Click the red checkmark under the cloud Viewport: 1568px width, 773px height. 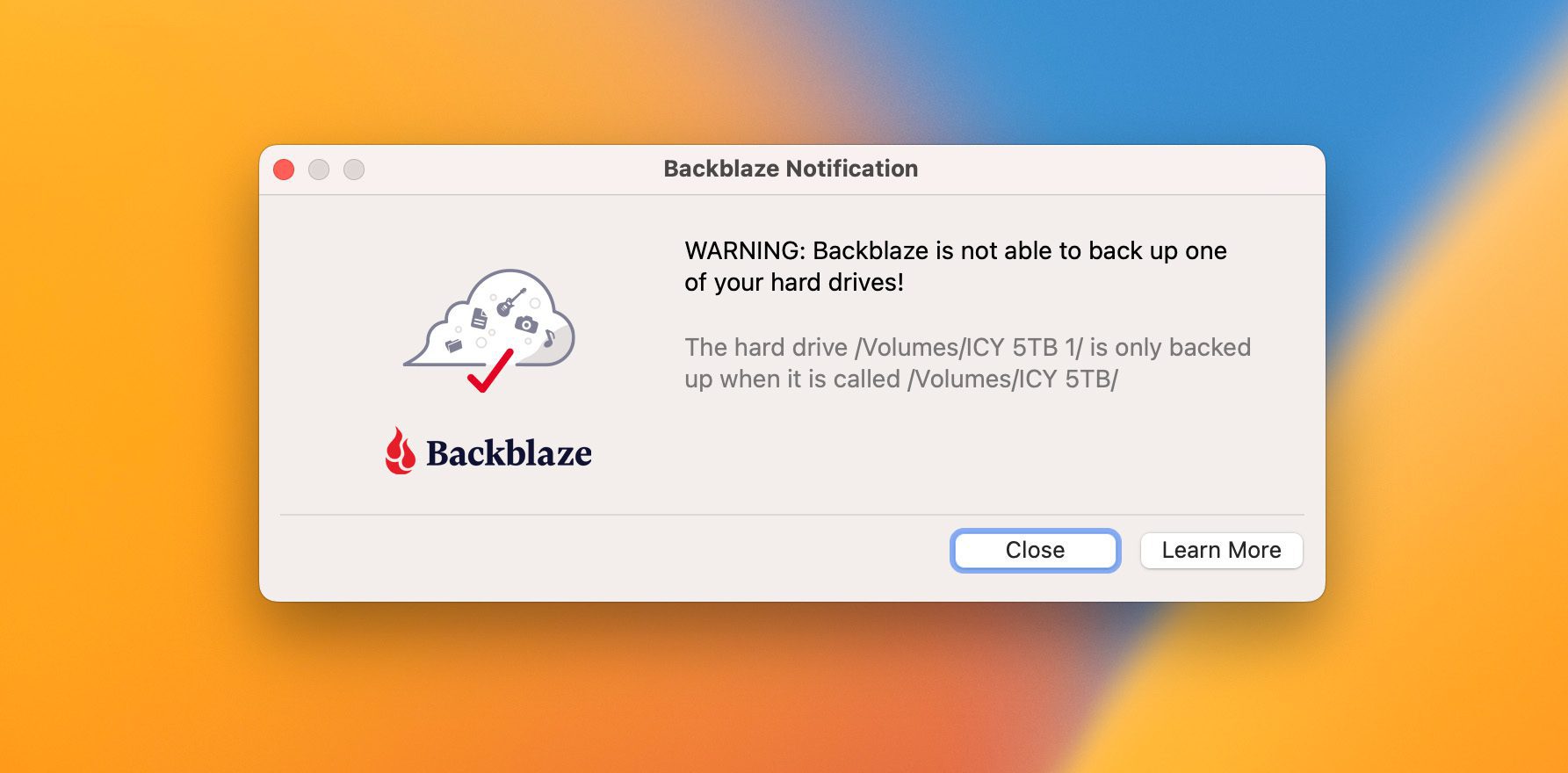[x=490, y=371]
